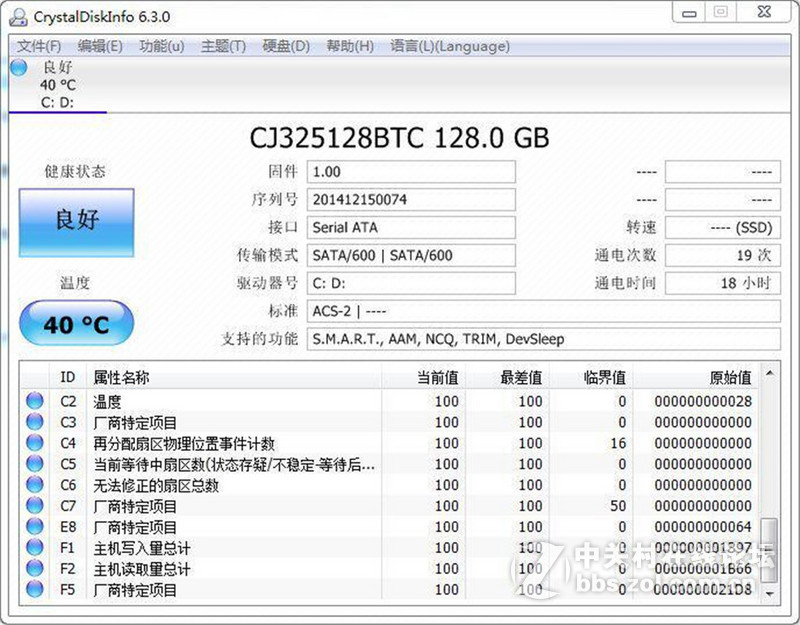Click the 临界值 column header
Image resolution: width=800 pixels, height=625 pixels.
[x=591, y=377]
